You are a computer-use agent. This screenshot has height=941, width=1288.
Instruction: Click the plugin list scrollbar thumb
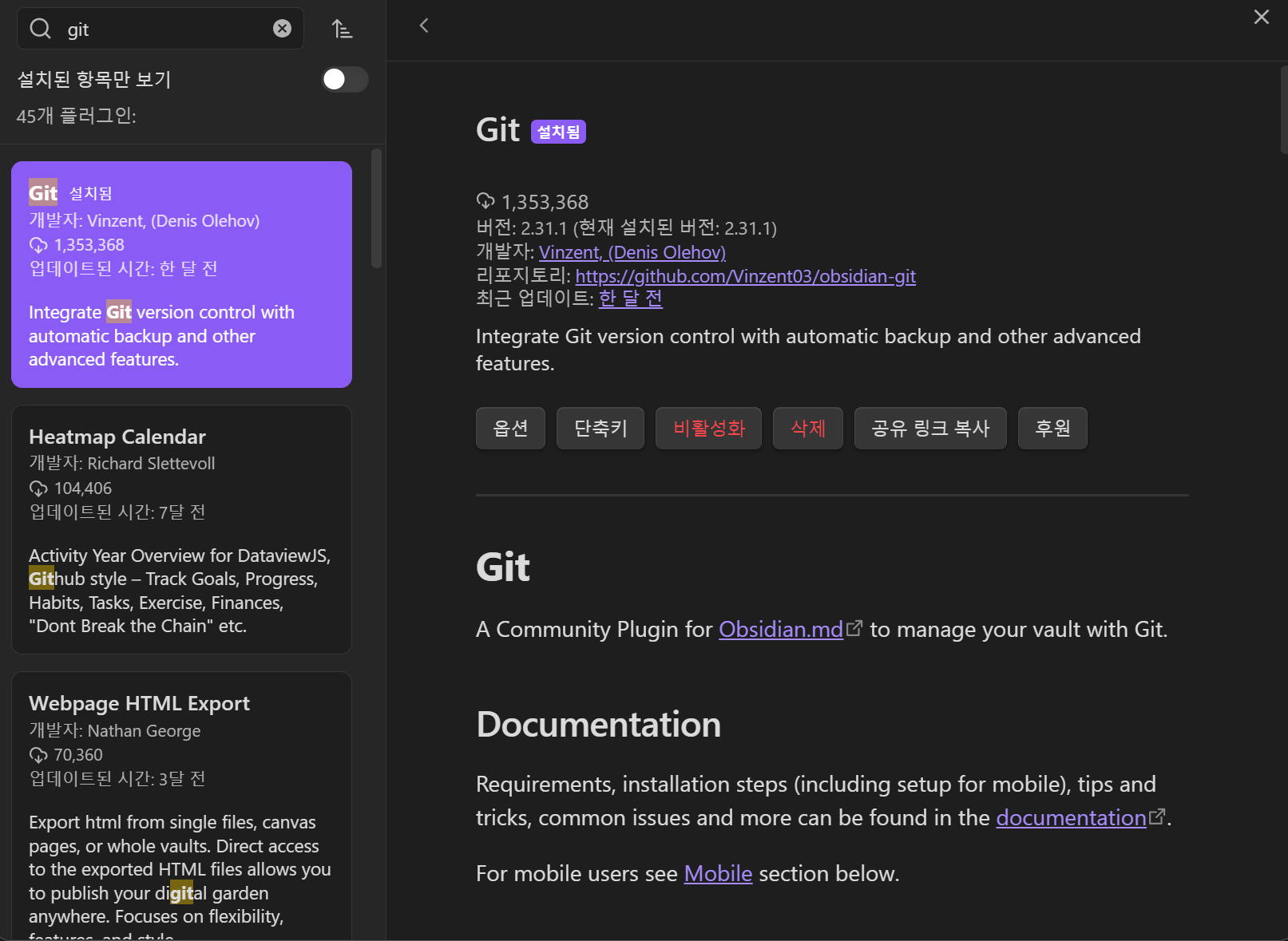[x=377, y=208]
